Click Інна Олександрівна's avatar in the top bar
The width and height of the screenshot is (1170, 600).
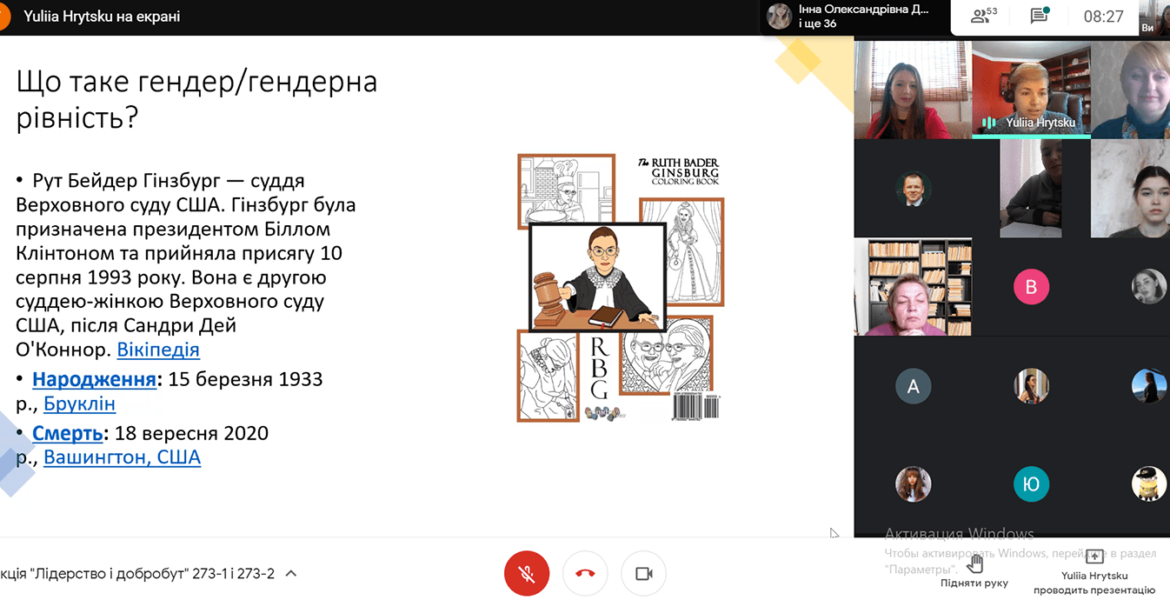coord(780,16)
